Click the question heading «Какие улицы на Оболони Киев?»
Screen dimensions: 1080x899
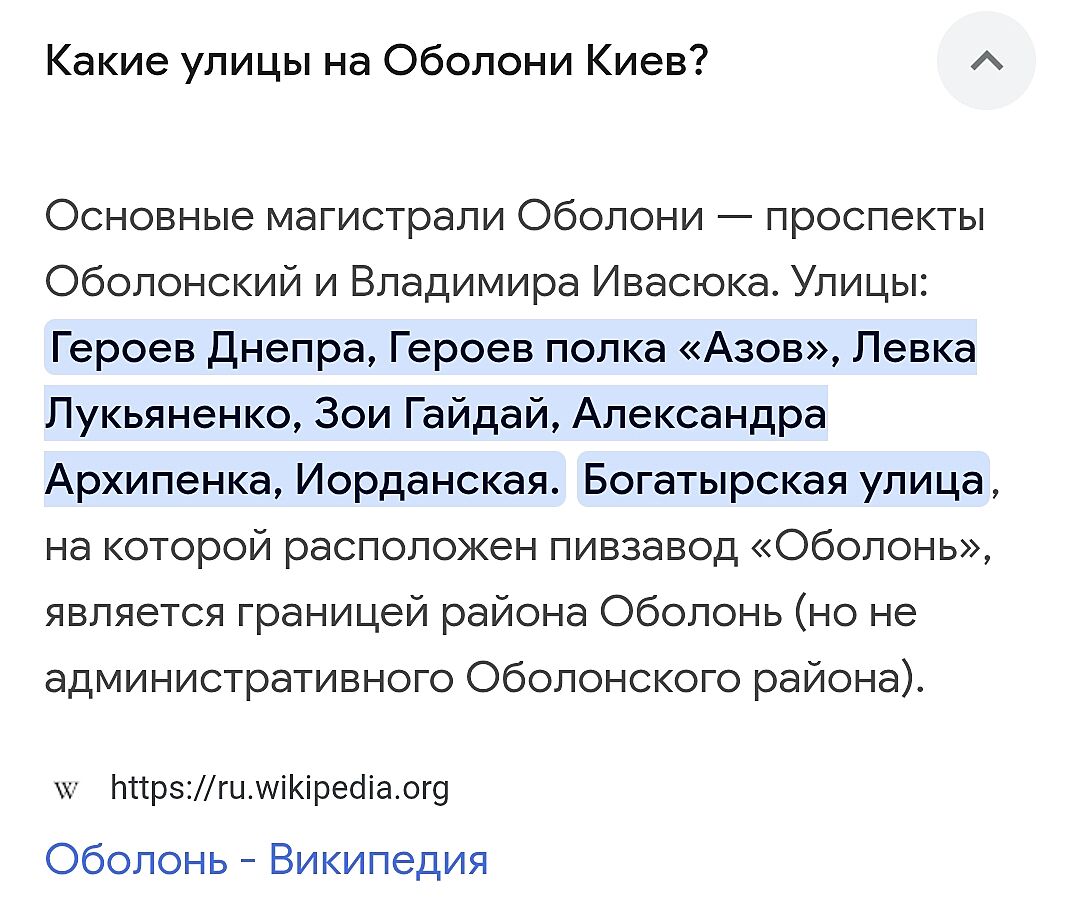pyautogui.click(x=376, y=63)
